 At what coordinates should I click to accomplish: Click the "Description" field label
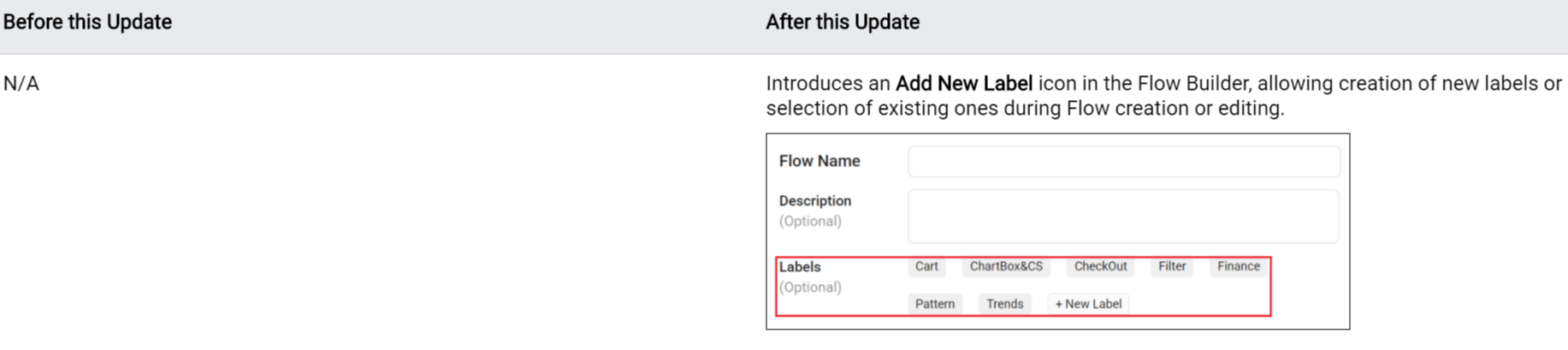pyautogui.click(x=815, y=200)
